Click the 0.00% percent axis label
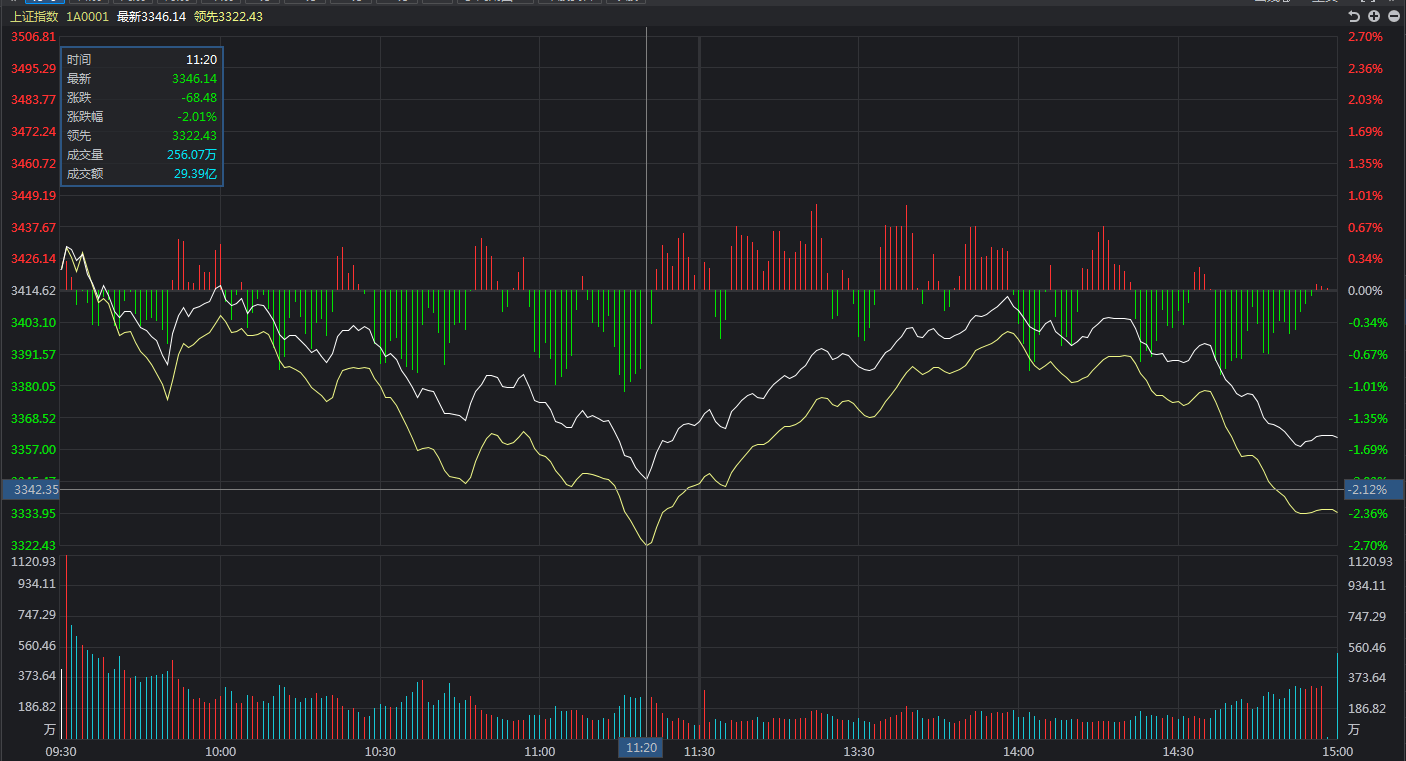The width and height of the screenshot is (1406, 761). (x=1365, y=291)
